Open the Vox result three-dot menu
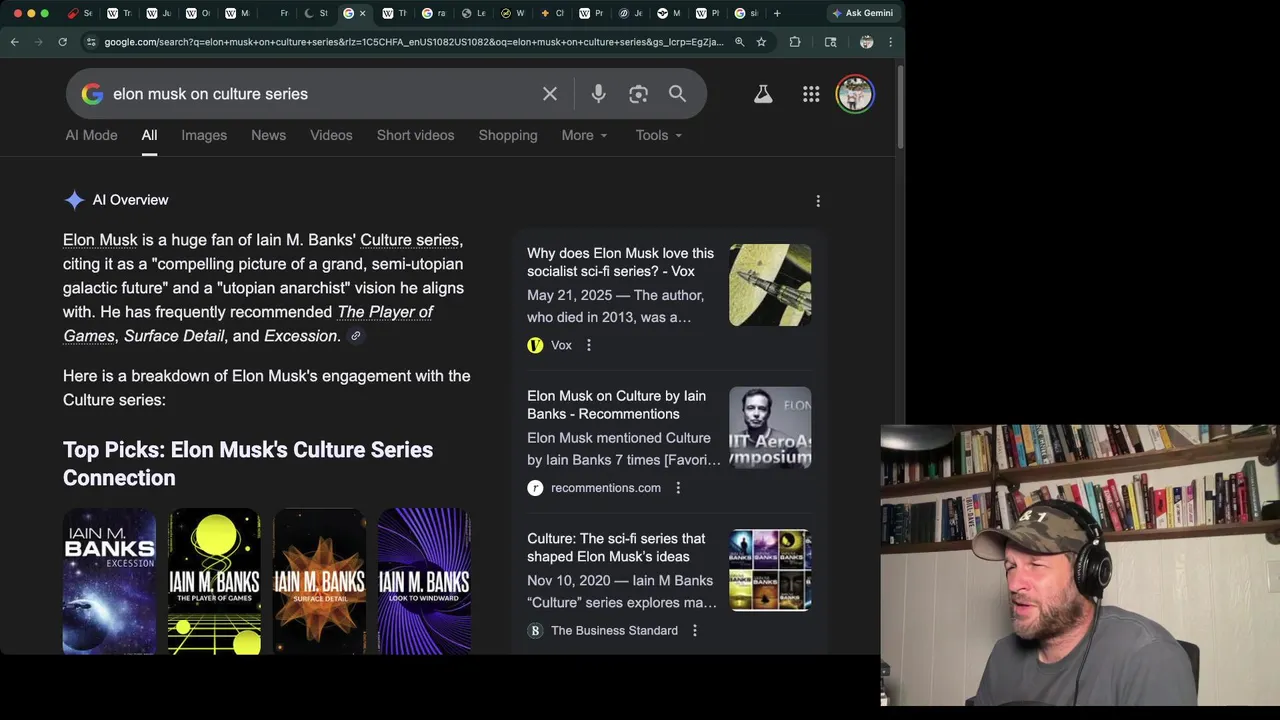This screenshot has height=720, width=1280. pos(588,345)
